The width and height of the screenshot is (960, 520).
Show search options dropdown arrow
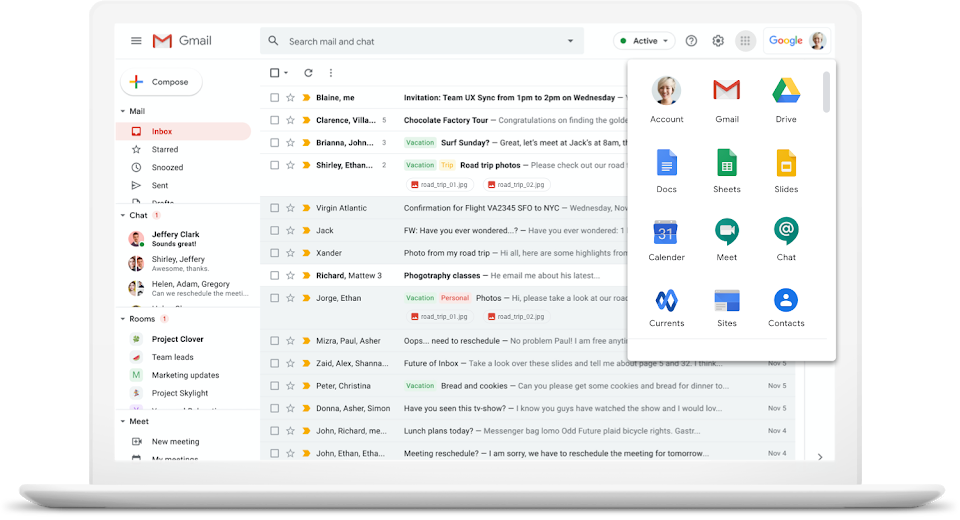[x=570, y=42]
